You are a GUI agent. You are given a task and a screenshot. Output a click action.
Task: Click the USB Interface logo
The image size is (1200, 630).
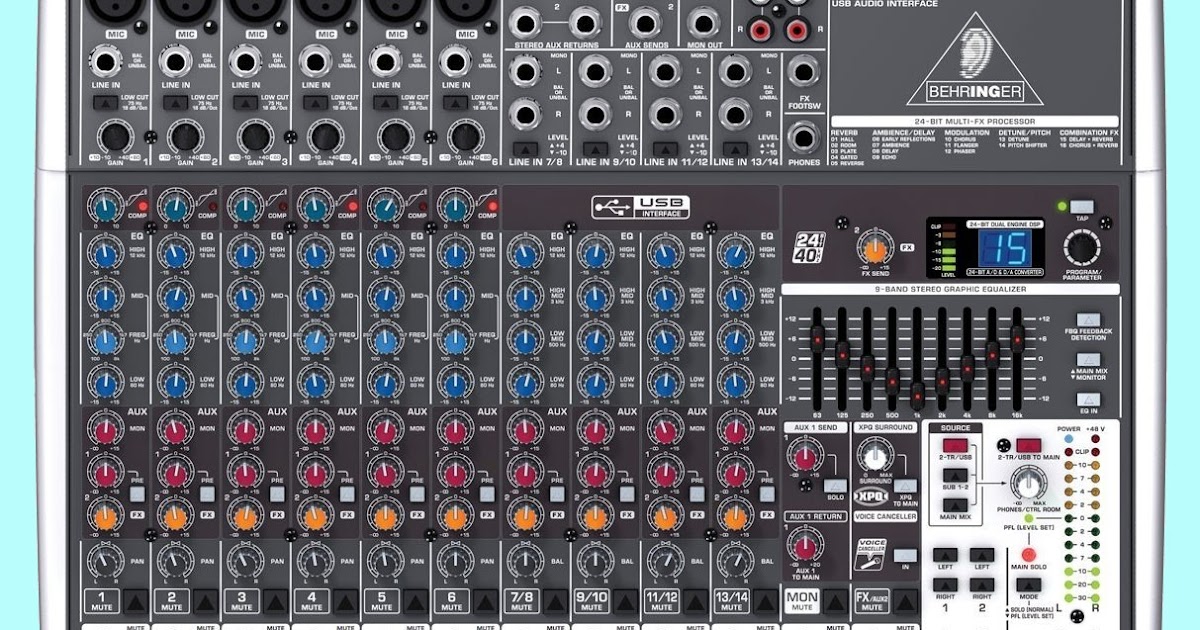click(x=640, y=207)
